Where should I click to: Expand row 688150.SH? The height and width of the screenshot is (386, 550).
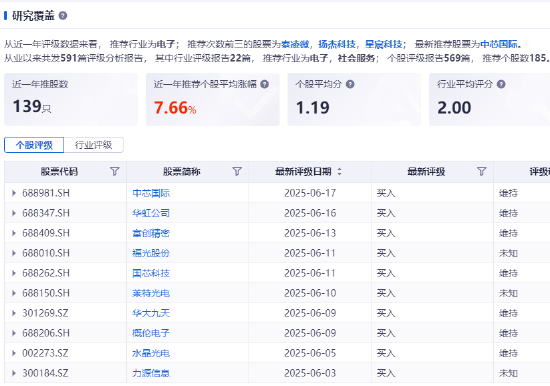[14, 293]
